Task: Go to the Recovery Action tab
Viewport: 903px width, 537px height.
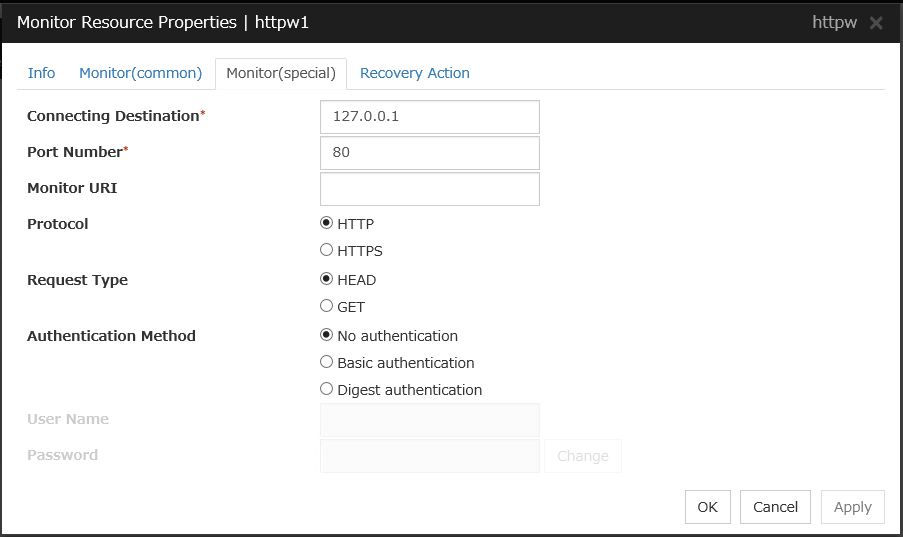Action: point(414,73)
